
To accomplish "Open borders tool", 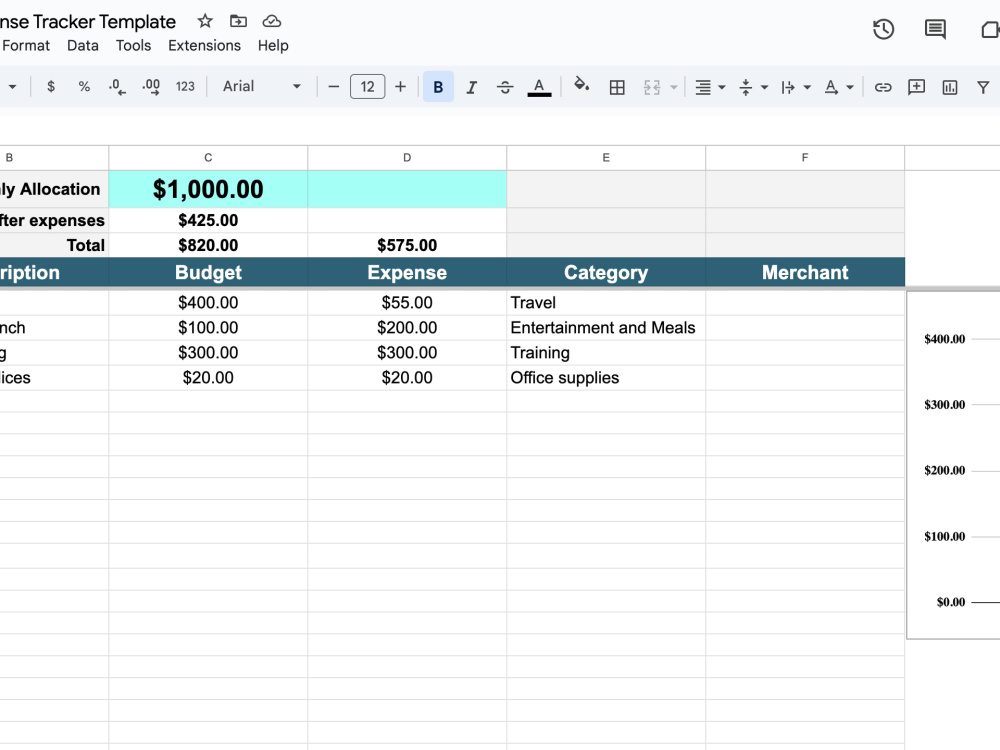I will (617, 87).
